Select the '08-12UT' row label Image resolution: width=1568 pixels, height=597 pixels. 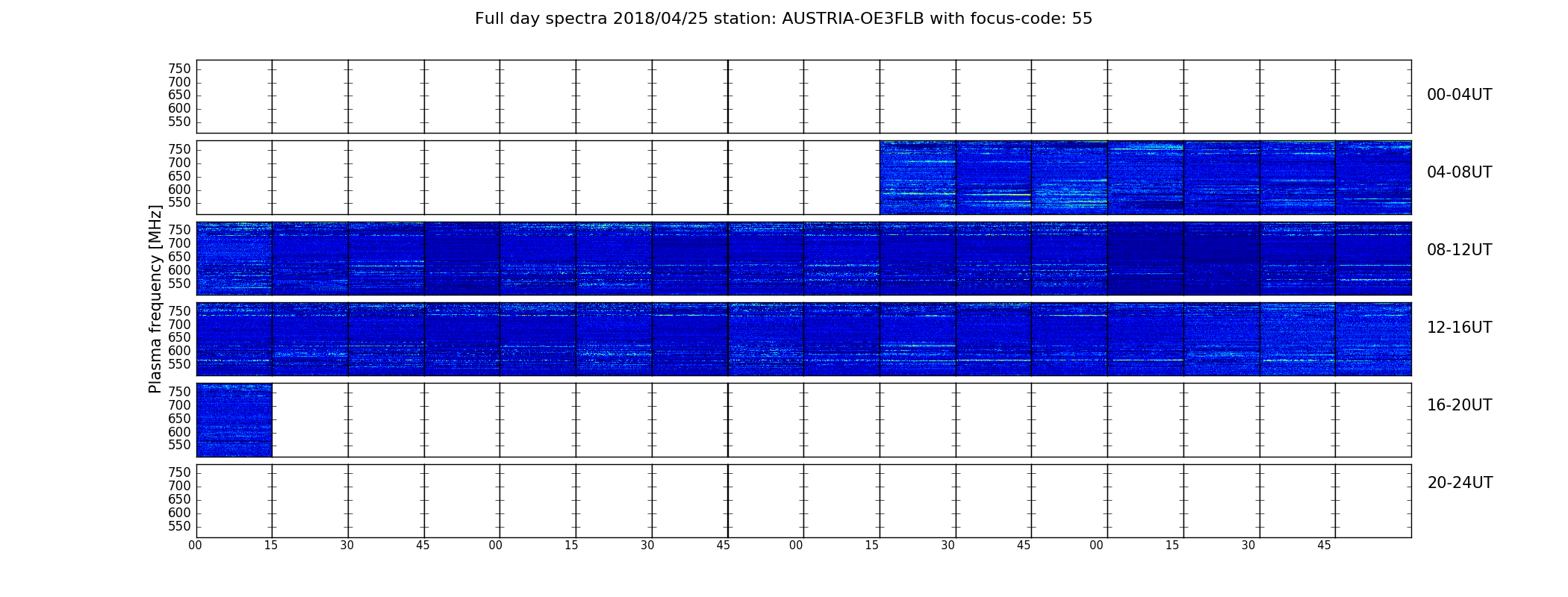coord(1459,250)
